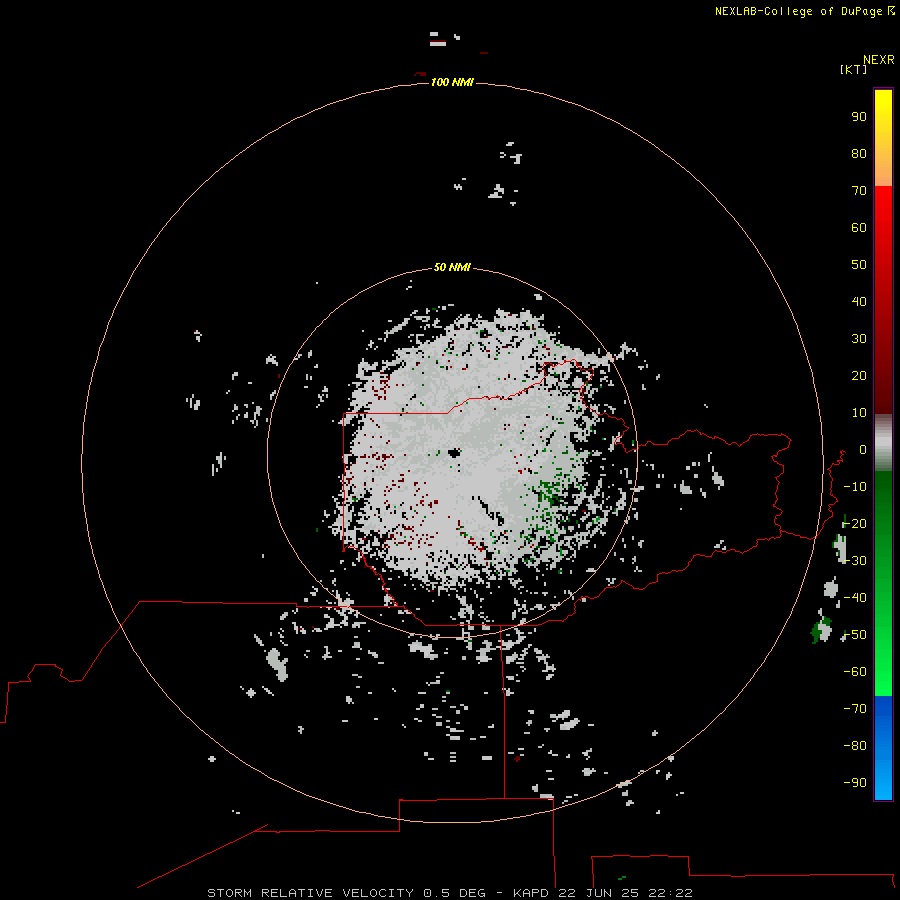Click the -40 knot scale label
The width and height of the screenshot is (900, 900).
click(x=855, y=598)
